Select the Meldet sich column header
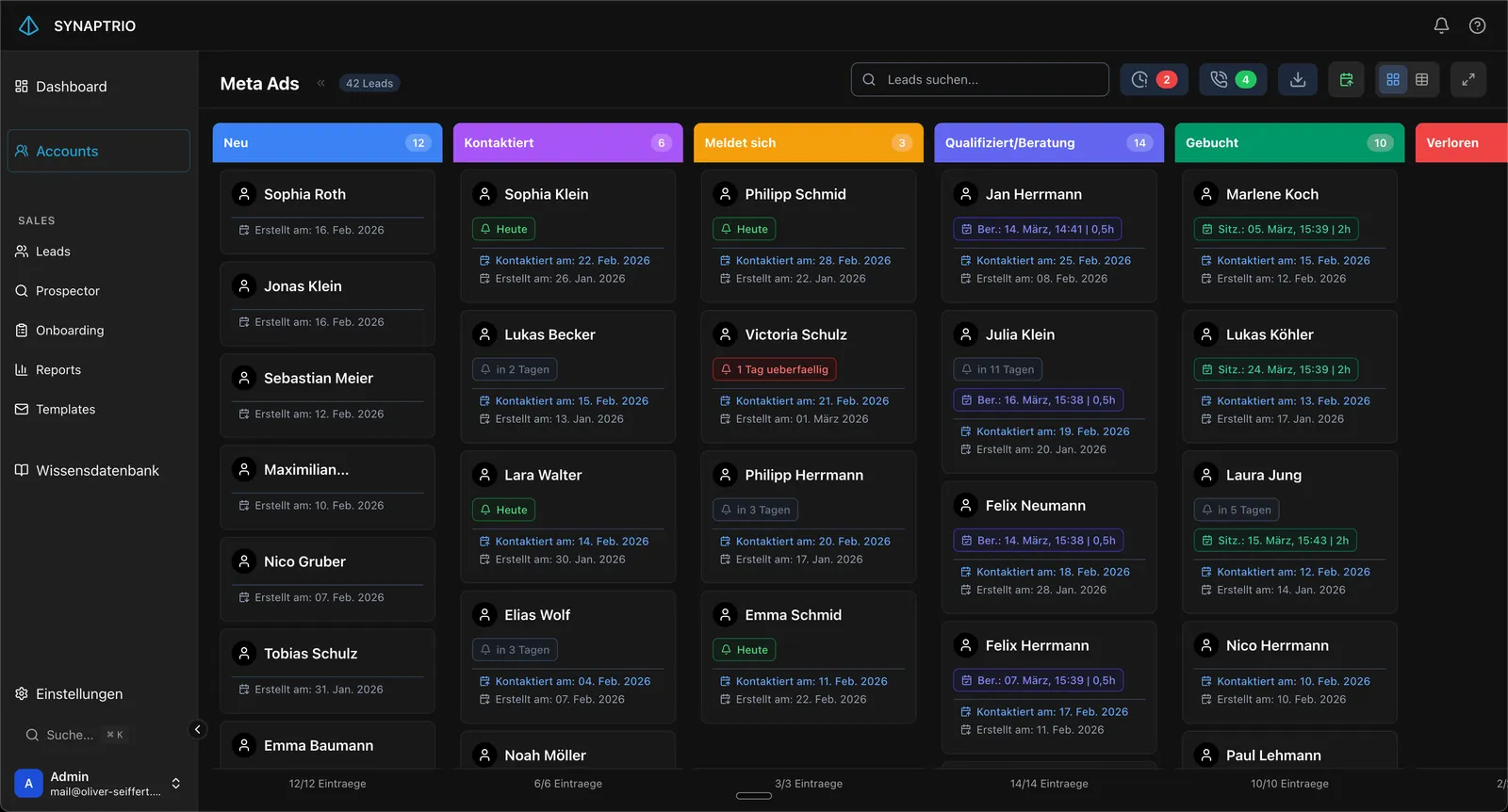Viewport: 1508px width, 812px height. [x=809, y=143]
